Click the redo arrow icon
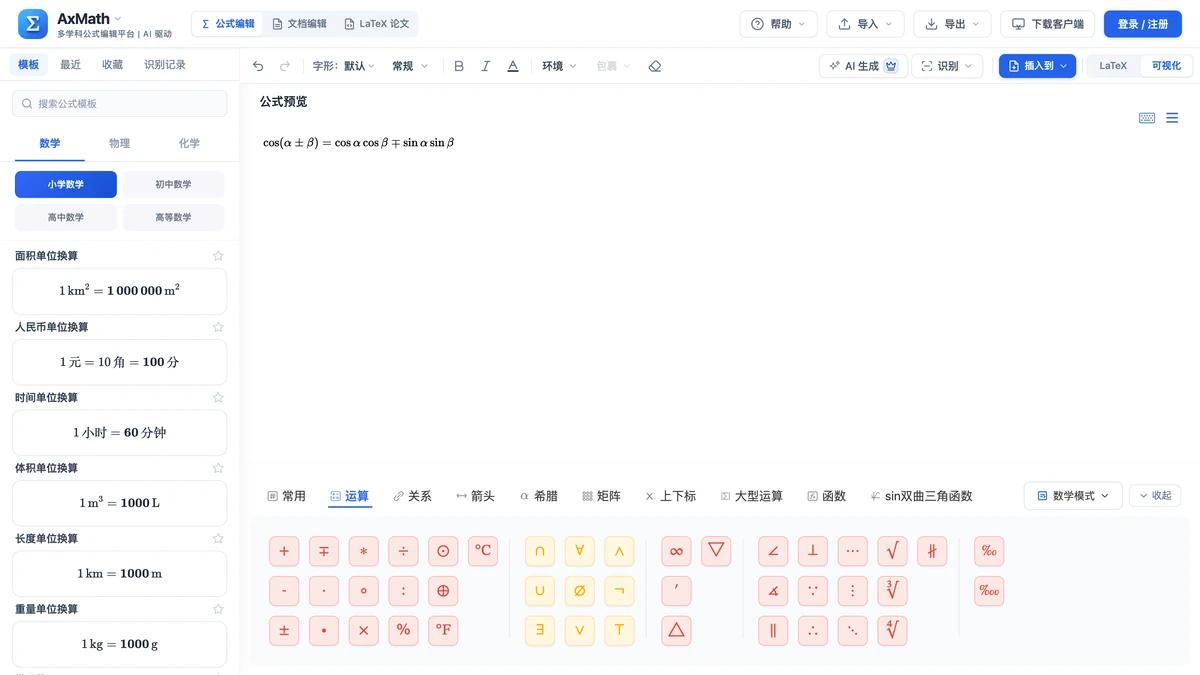The image size is (1200, 675). coord(285,66)
